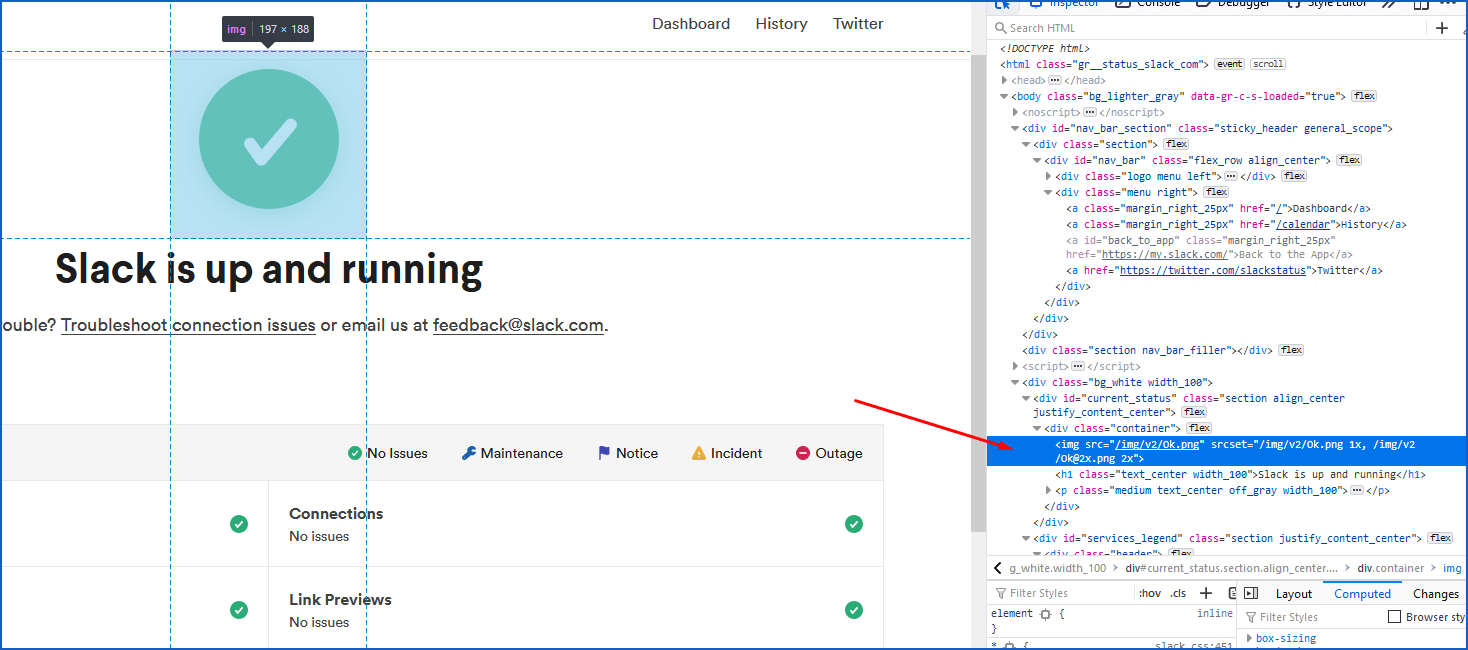
Task: Switch to the Computed tab
Action: [x=1362, y=594]
